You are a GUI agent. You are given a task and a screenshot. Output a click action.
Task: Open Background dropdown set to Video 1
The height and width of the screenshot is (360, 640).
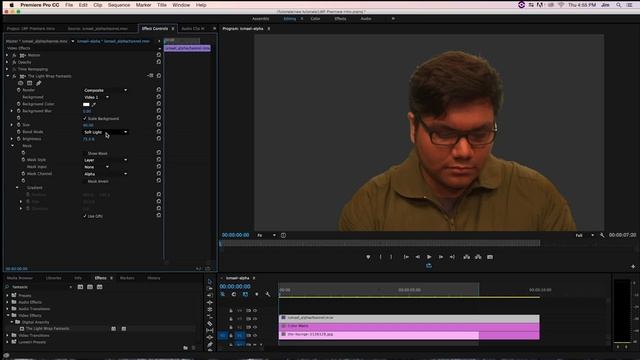[x=96, y=97]
